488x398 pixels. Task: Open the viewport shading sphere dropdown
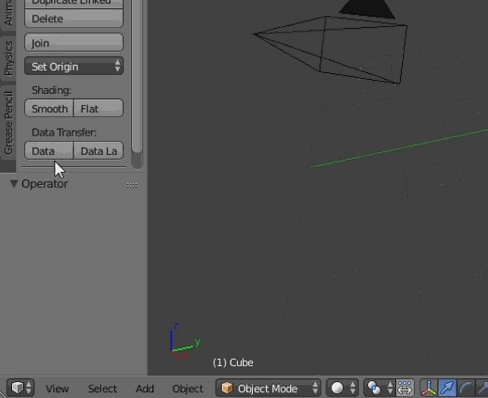point(342,388)
